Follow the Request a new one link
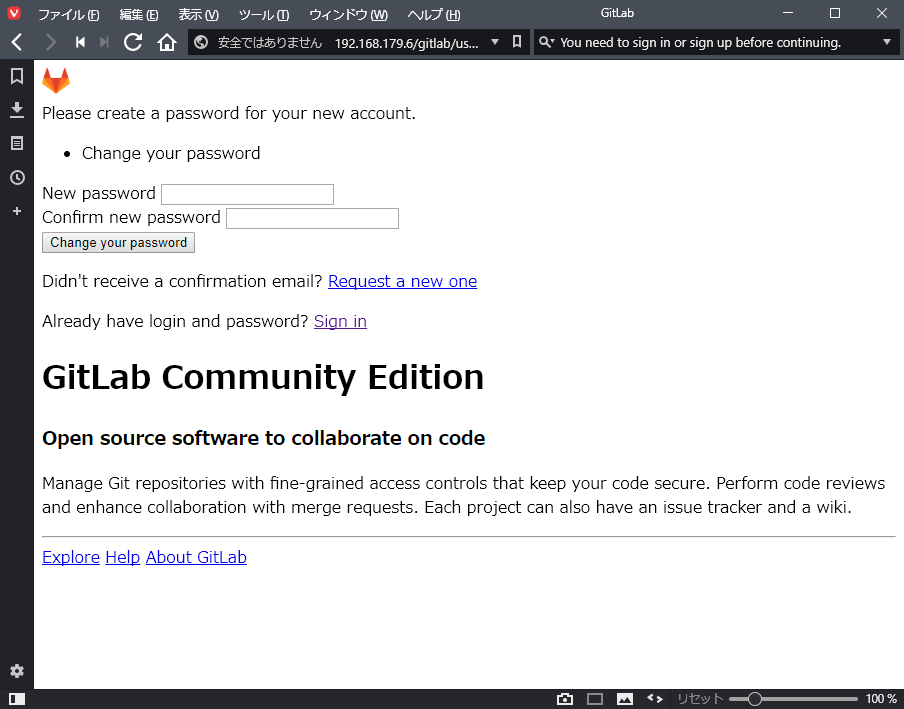The width and height of the screenshot is (904, 709). click(402, 281)
